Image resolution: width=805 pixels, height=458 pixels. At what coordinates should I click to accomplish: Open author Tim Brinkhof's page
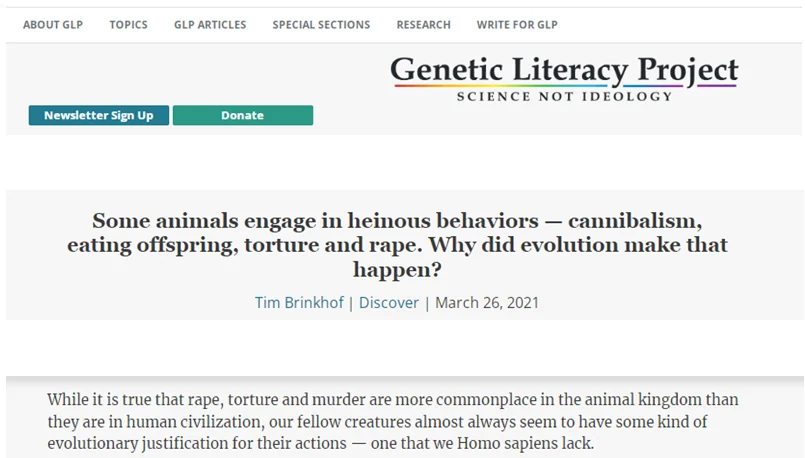coord(299,302)
